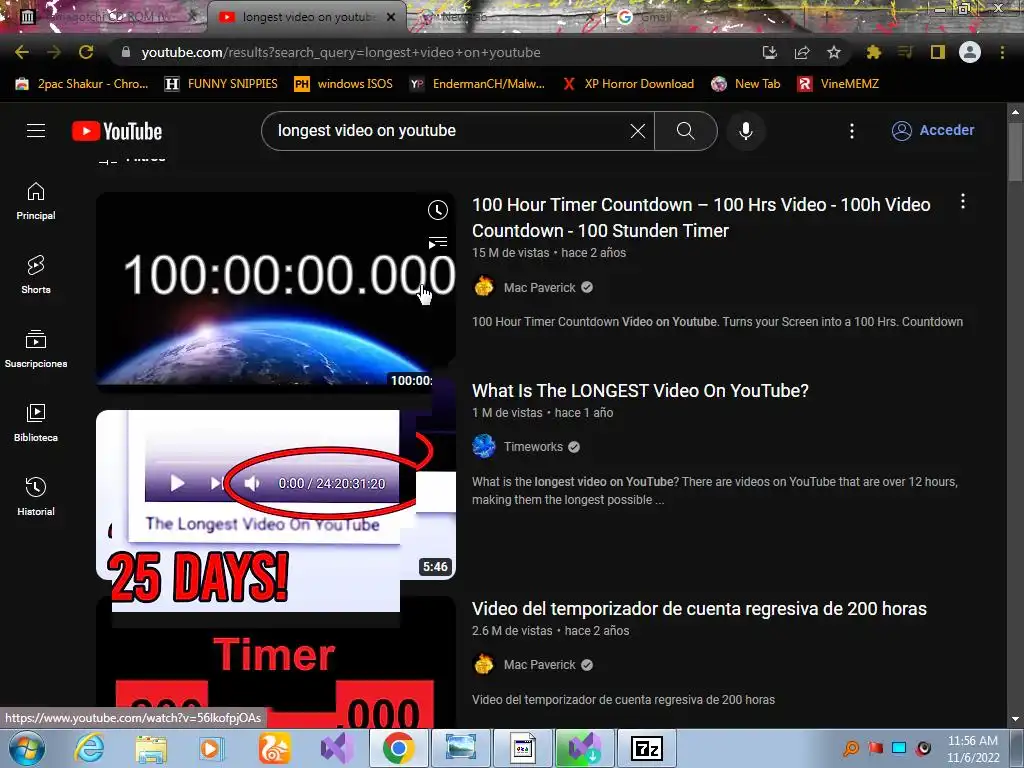
Task: Open 7-Zip from the taskbar
Action: 647,748
